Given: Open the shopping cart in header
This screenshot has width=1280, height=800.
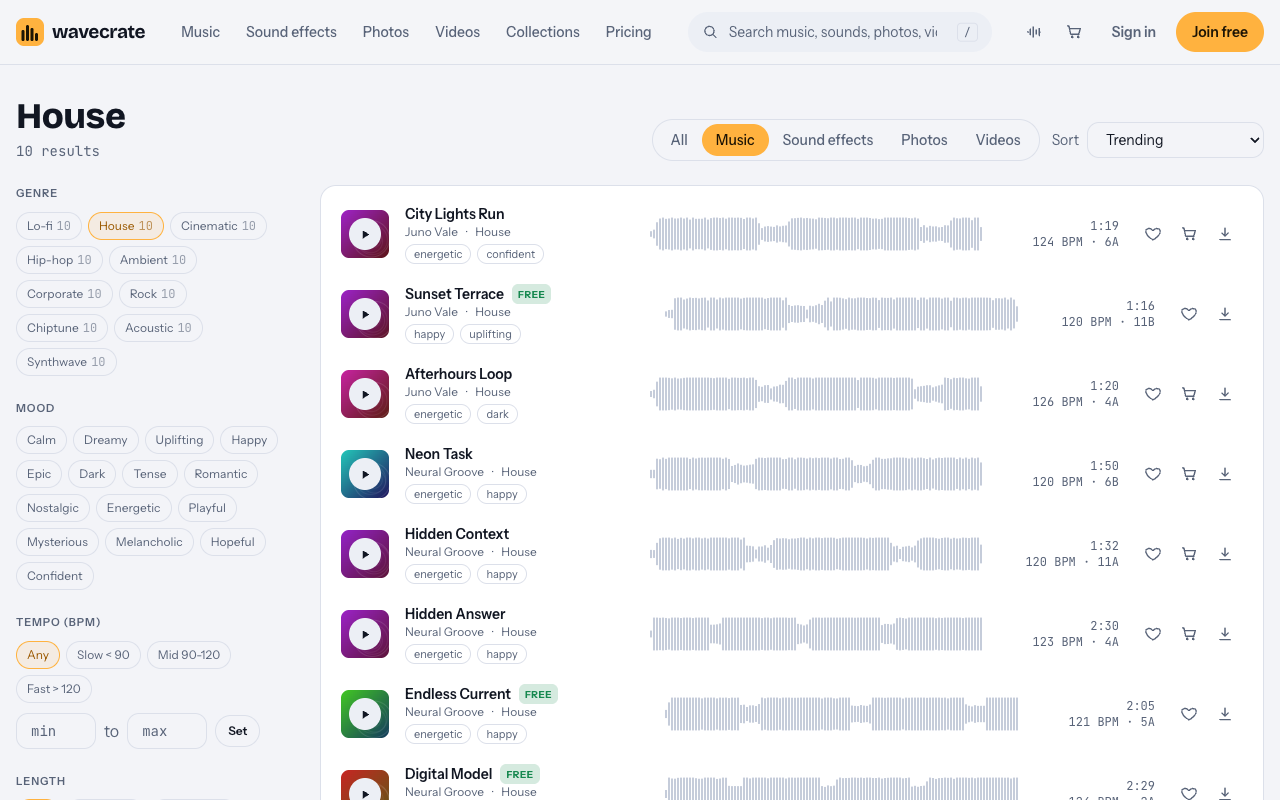Looking at the screenshot, I should click(1074, 32).
